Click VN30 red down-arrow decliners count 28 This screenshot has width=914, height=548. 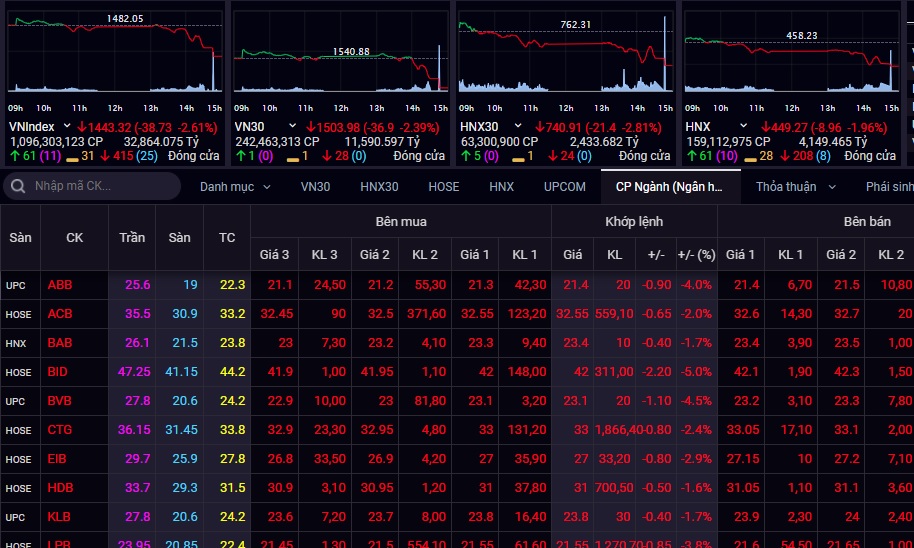335,156
